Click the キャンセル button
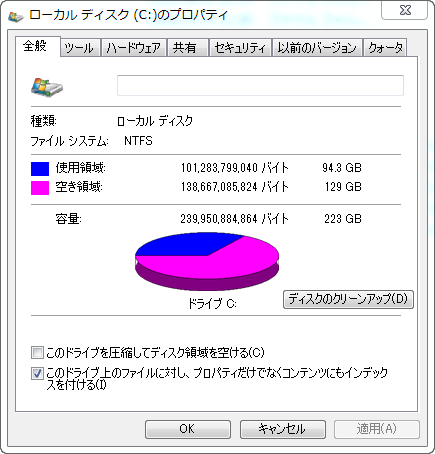 coord(283,429)
